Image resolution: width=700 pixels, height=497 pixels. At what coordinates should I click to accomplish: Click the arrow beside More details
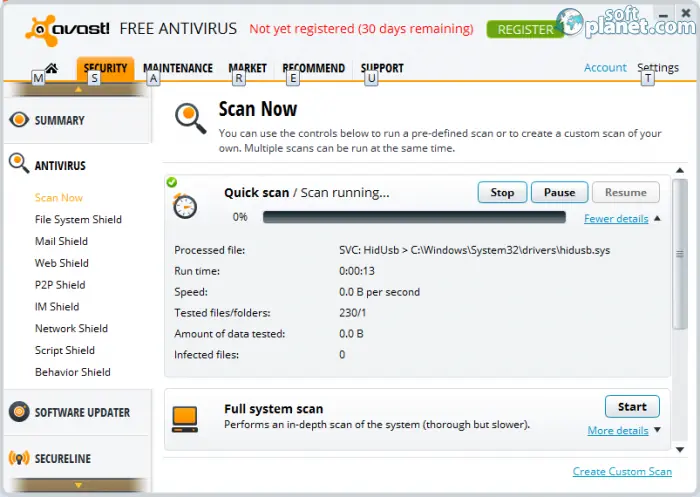[657, 430]
